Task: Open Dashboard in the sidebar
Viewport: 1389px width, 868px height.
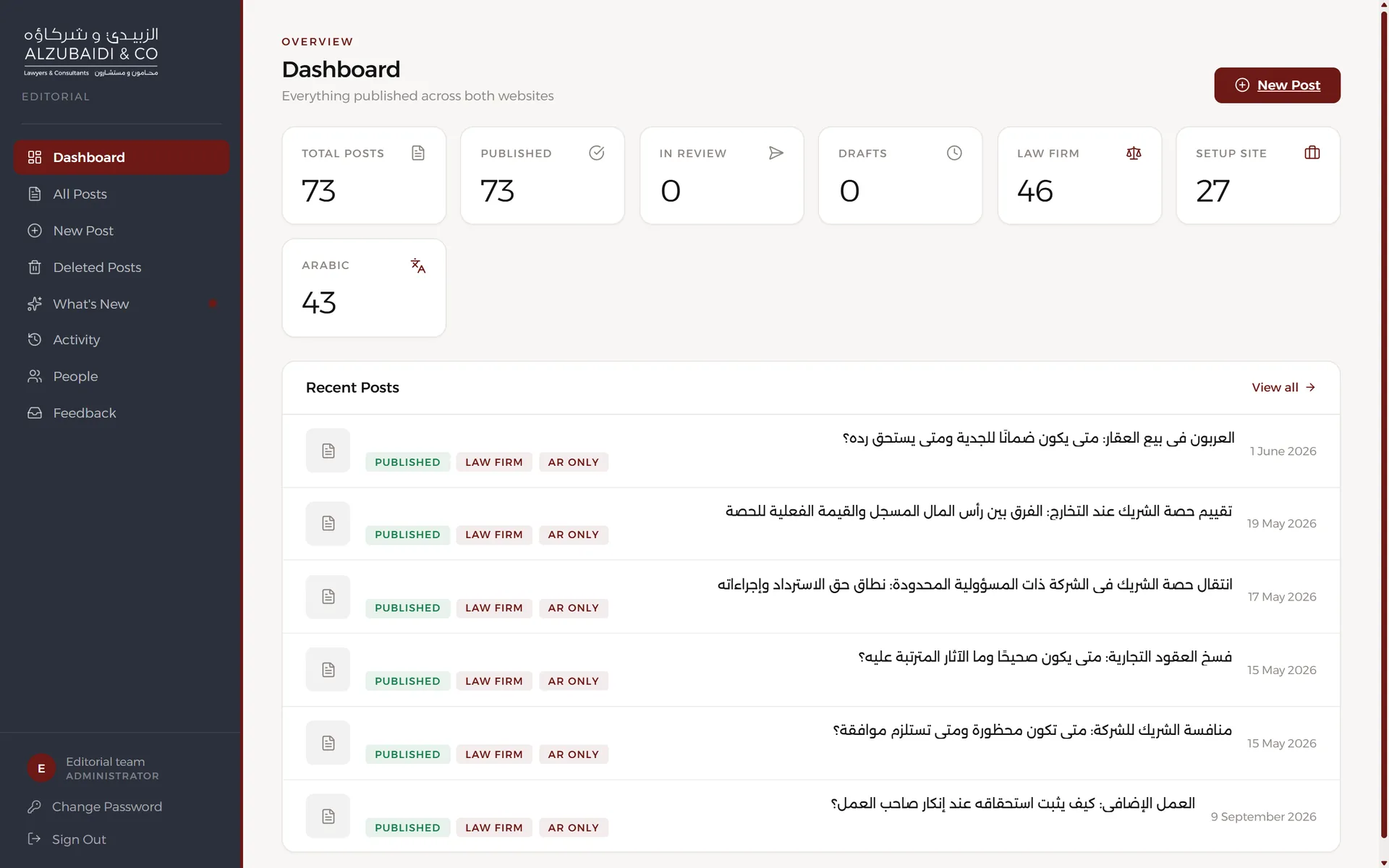Action: [121, 157]
